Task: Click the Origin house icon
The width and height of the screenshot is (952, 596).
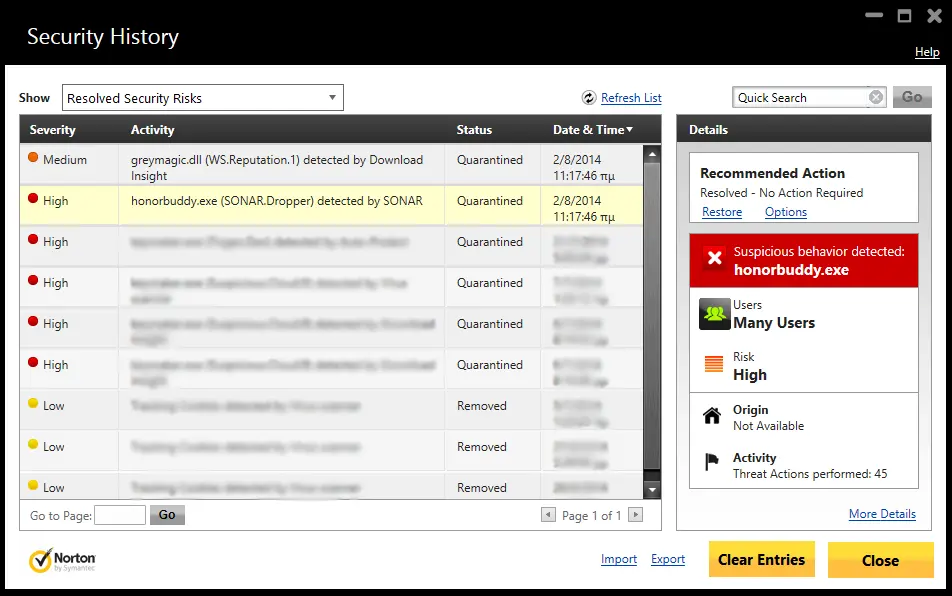Action: (712, 416)
